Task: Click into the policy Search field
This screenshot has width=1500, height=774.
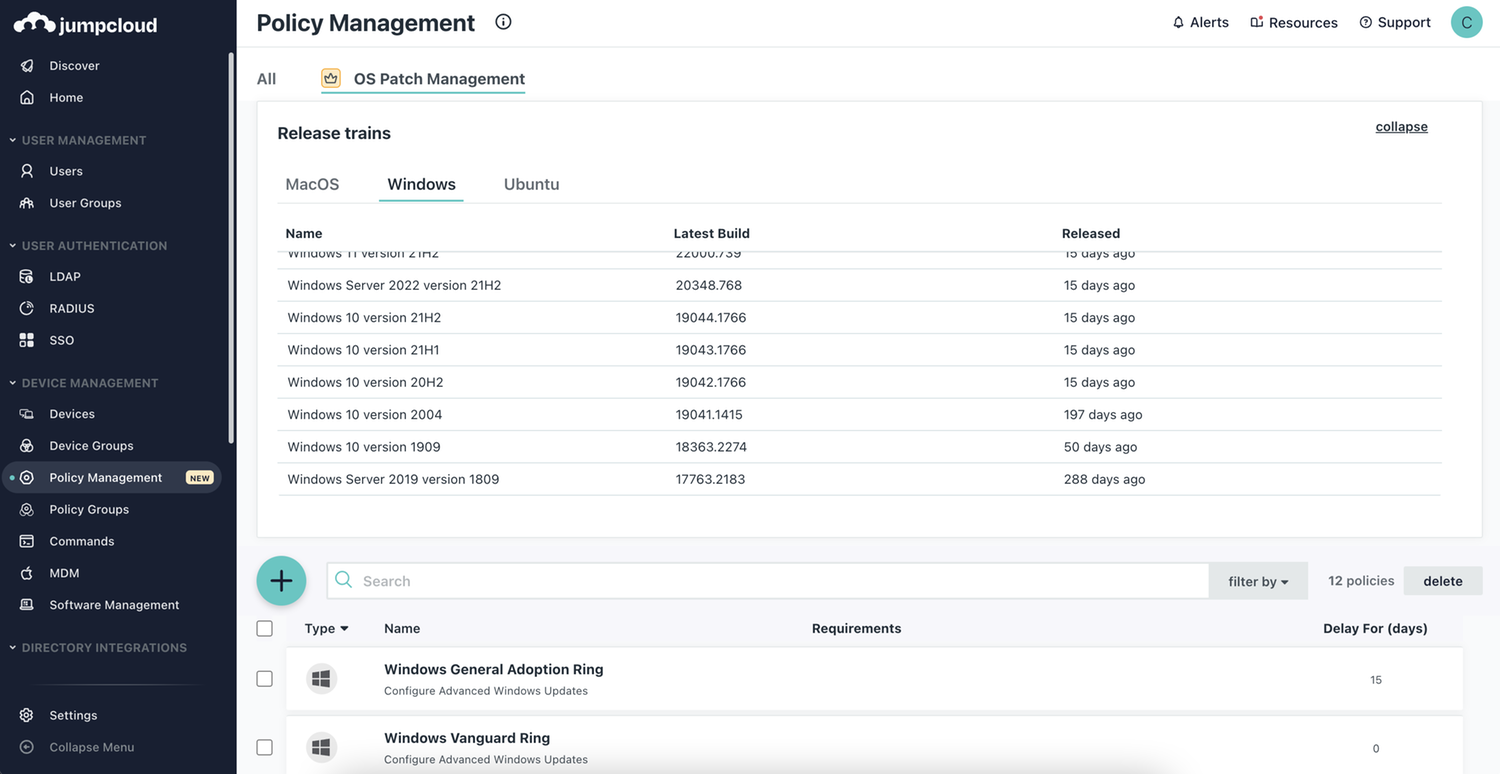Action: (768, 581)
